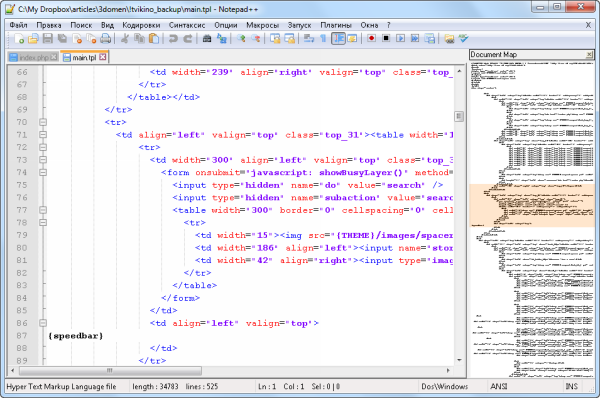Click the down arrow of the vertical scrollbar
Screen dimensions: 600x398
pyautogui.click(x=459, y=360)
